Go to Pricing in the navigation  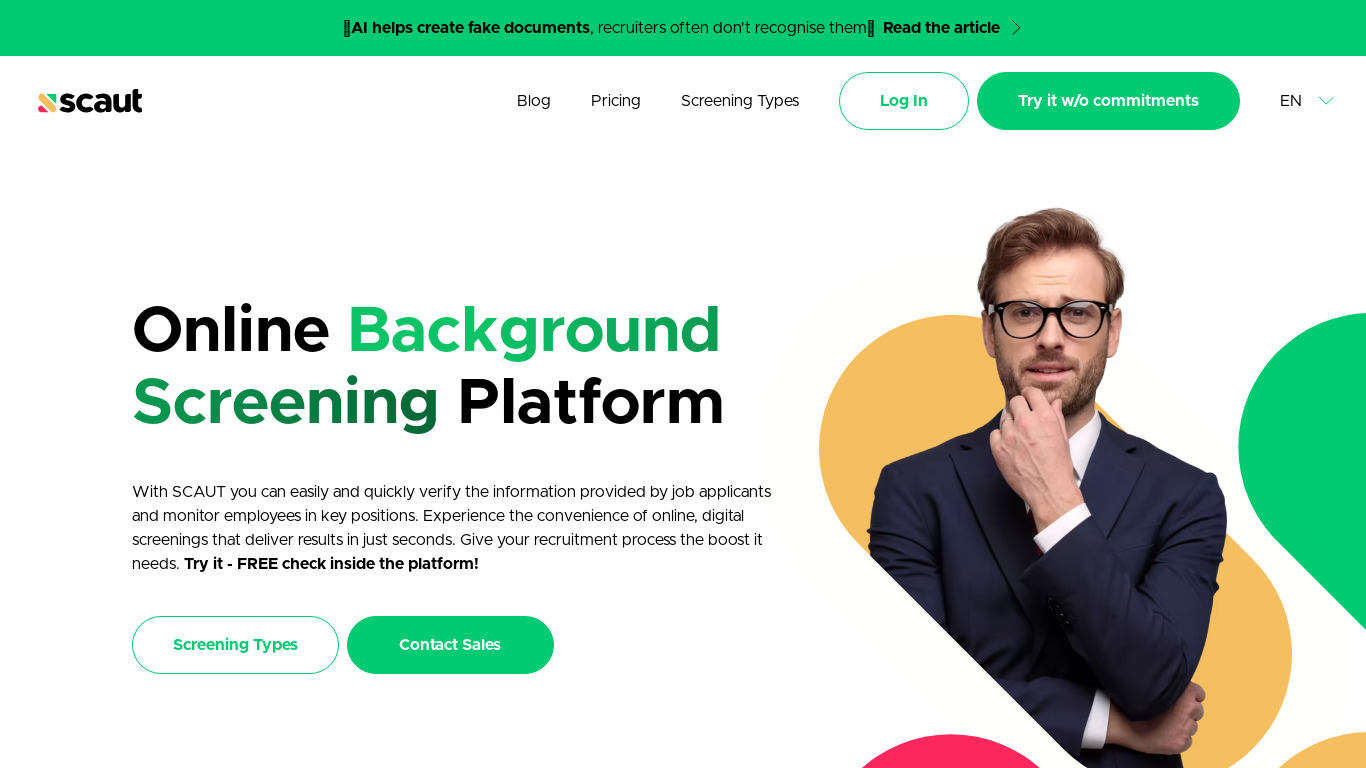[616, 101]
